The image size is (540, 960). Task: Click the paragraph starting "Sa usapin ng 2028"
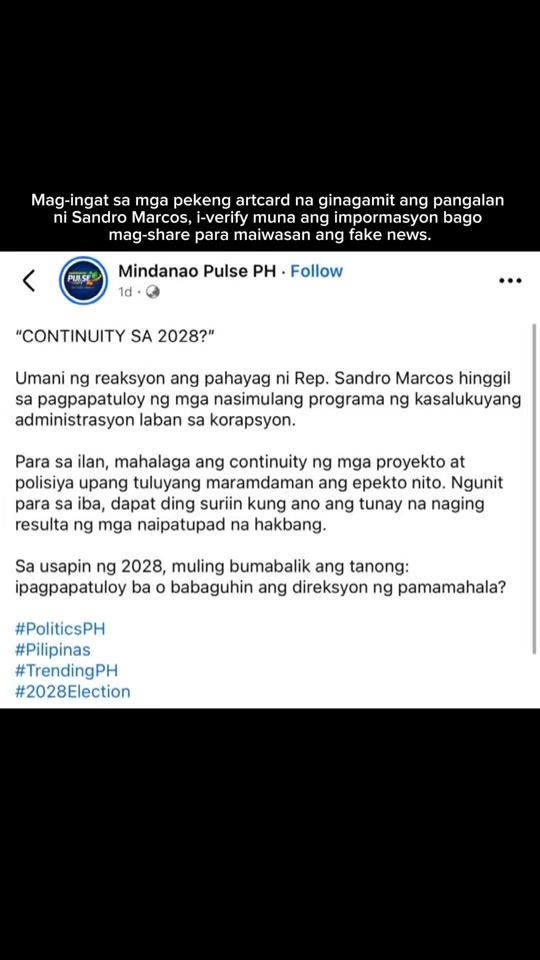(261, 578)
